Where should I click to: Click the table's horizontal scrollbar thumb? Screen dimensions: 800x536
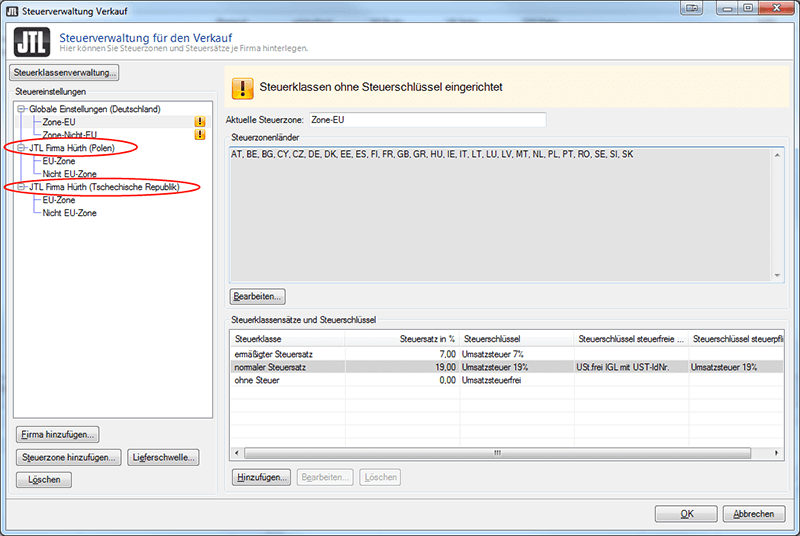pyautogui.click(x=497, y=453)
